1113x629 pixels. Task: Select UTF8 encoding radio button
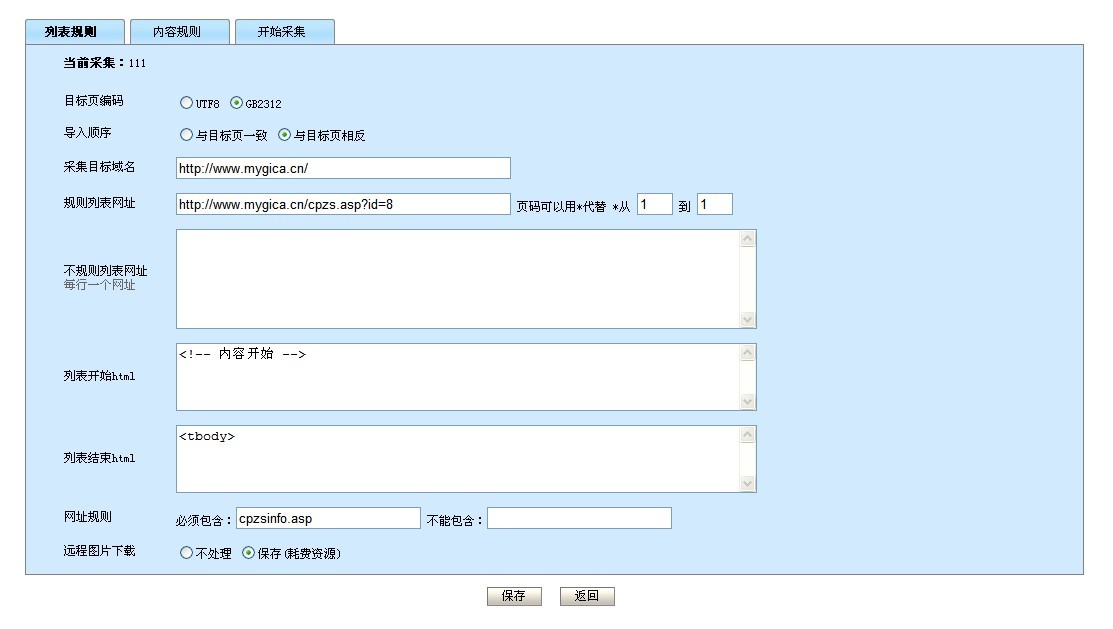(186, 103)
